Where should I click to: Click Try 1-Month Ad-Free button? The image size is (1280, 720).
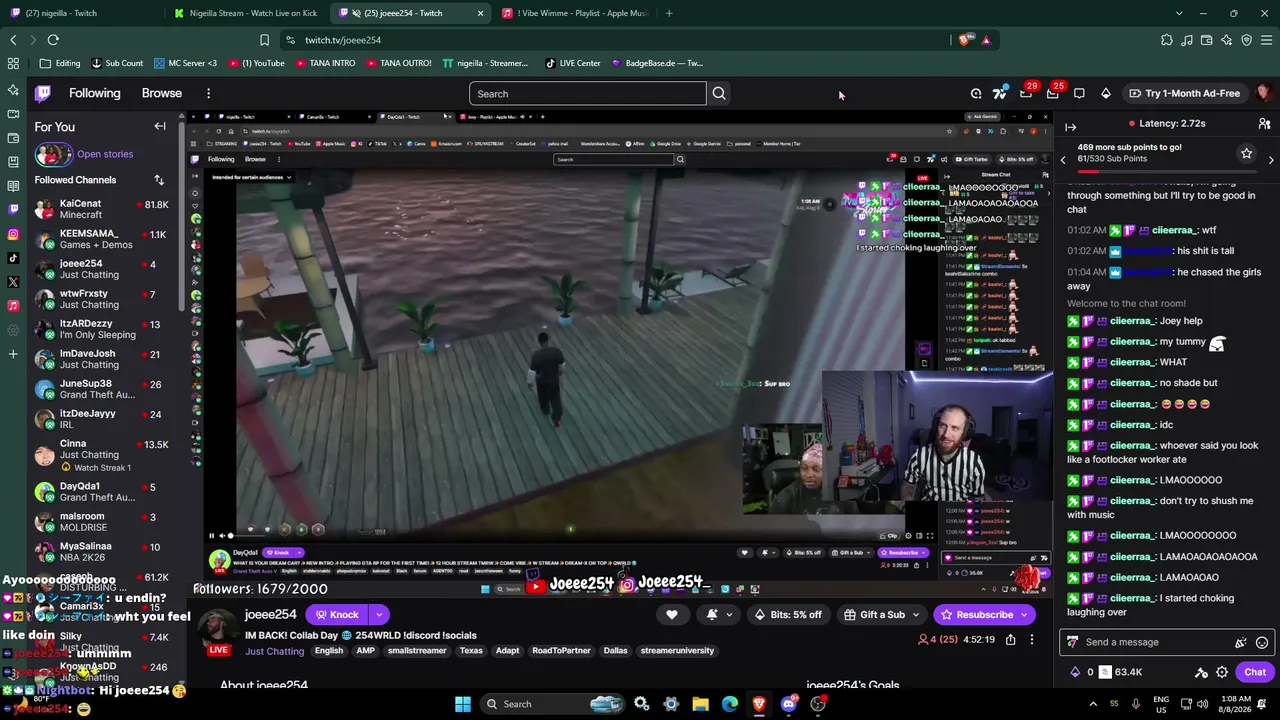[1183, 93]
